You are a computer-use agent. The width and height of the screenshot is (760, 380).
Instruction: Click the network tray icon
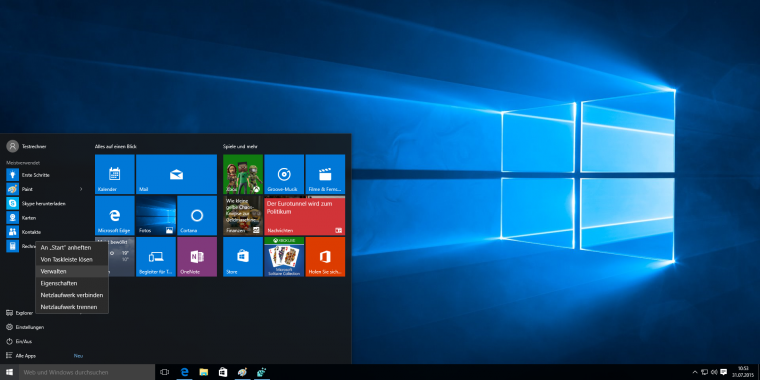(705, 372)
